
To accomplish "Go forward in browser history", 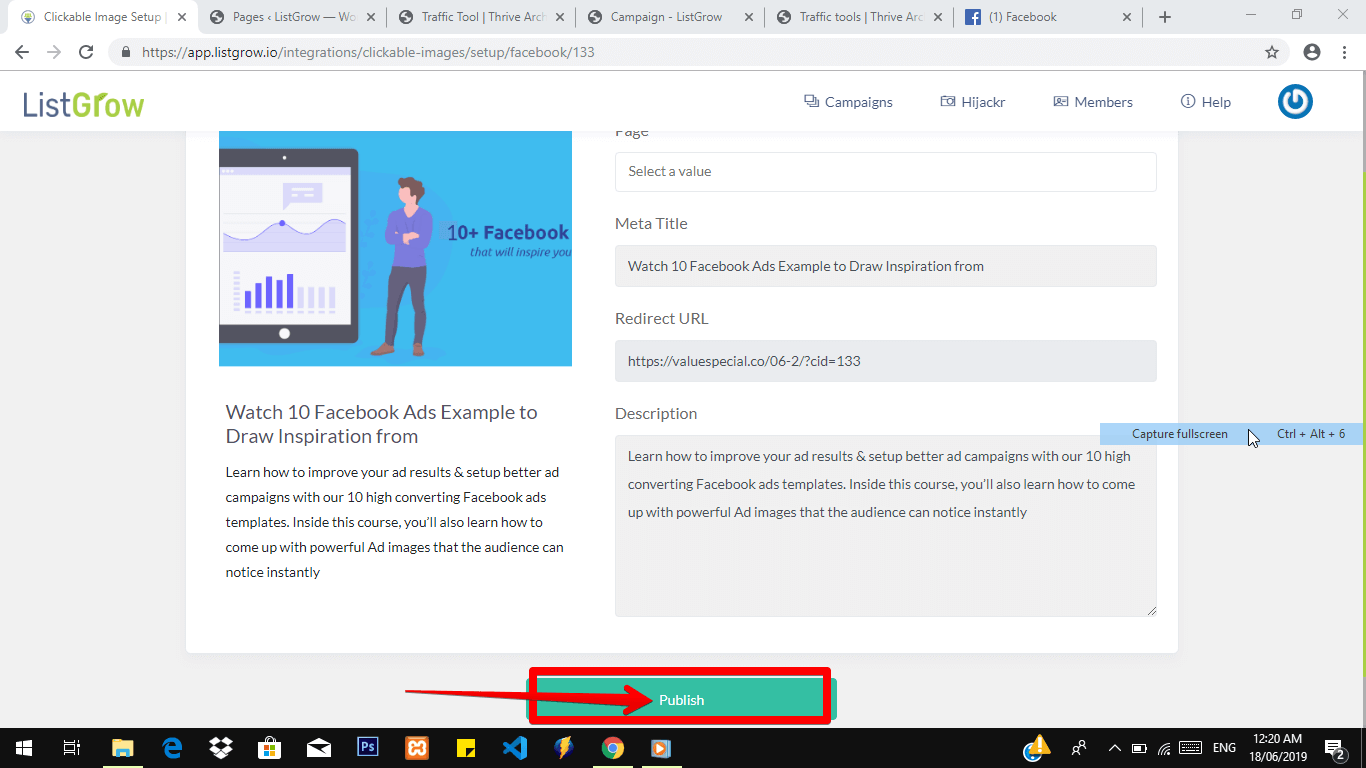I will point(54,52).
